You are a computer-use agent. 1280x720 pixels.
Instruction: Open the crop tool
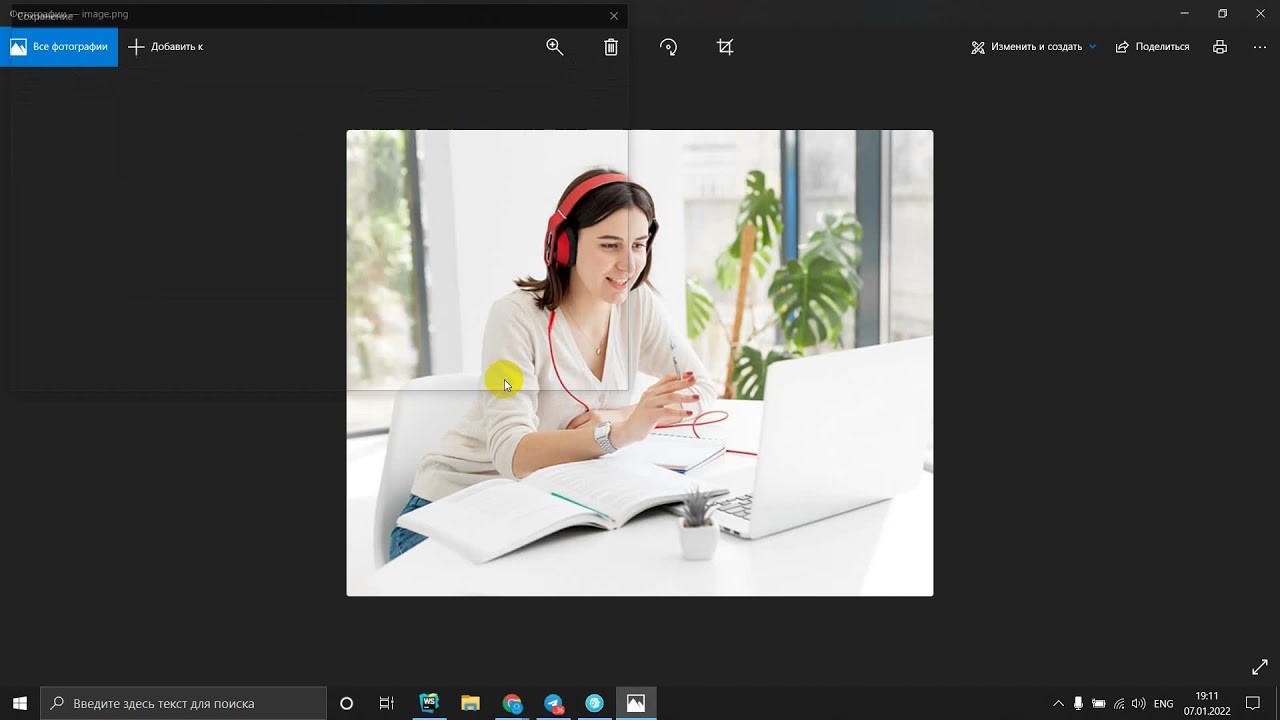pos(725,47)
